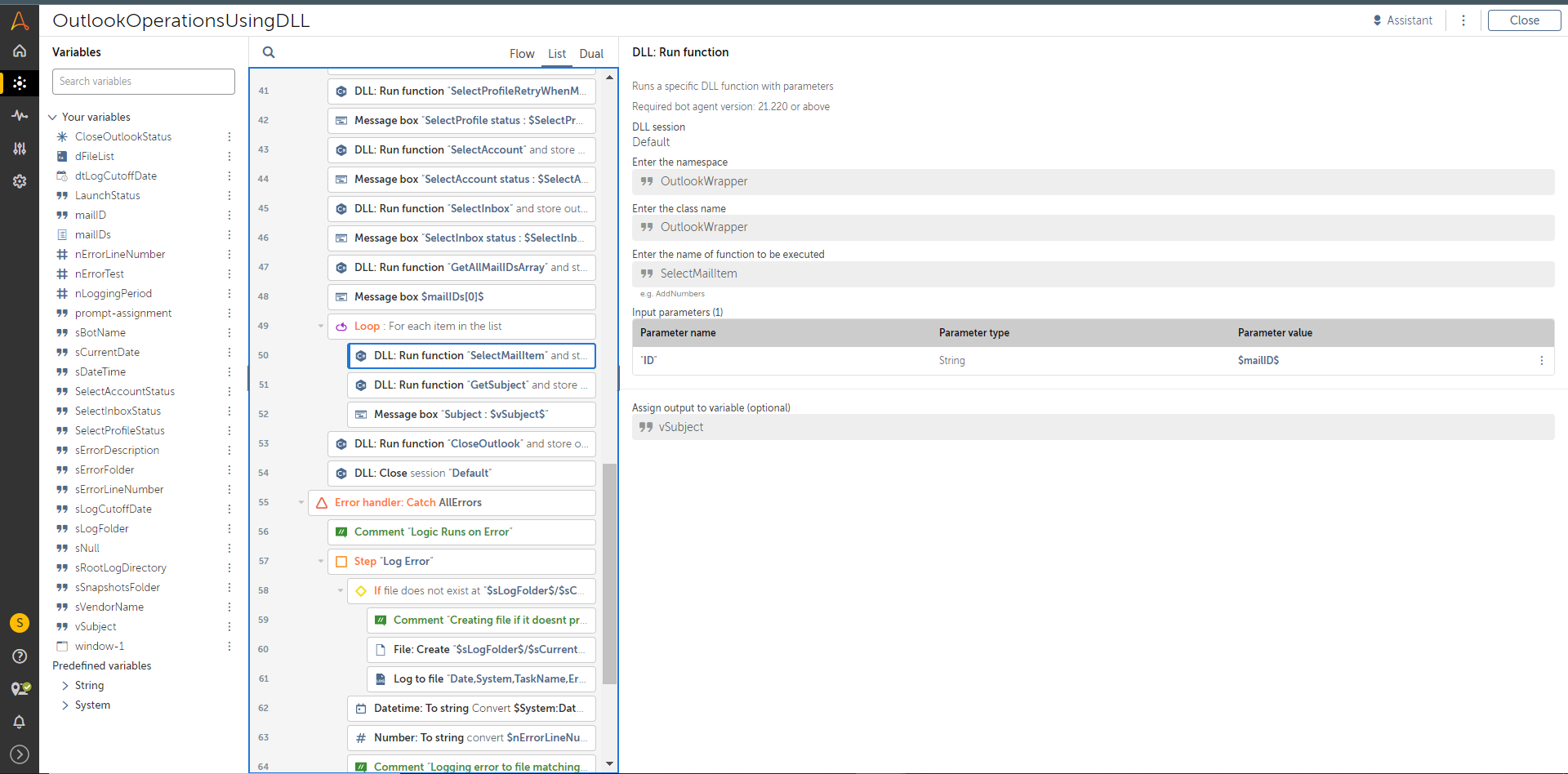This screenshot has width=1568, height=774.
Task: Click the Search variables field
Action: coord(144,82)
